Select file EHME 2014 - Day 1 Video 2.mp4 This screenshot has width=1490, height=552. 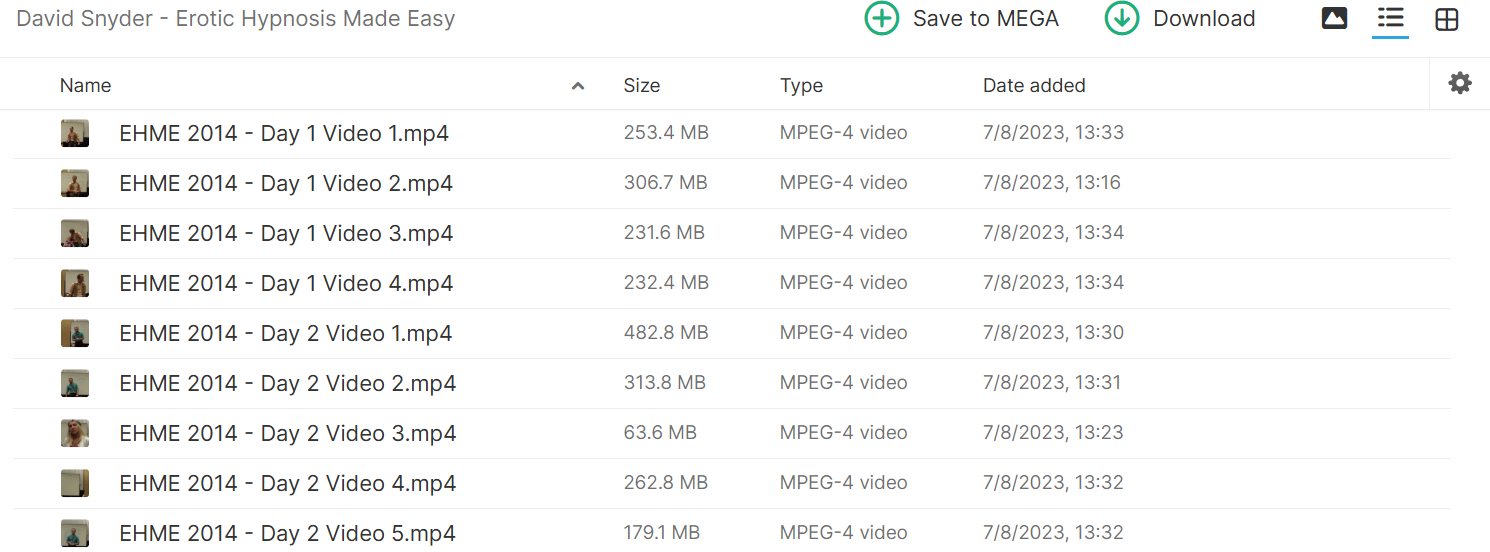[x=286, y=183]
